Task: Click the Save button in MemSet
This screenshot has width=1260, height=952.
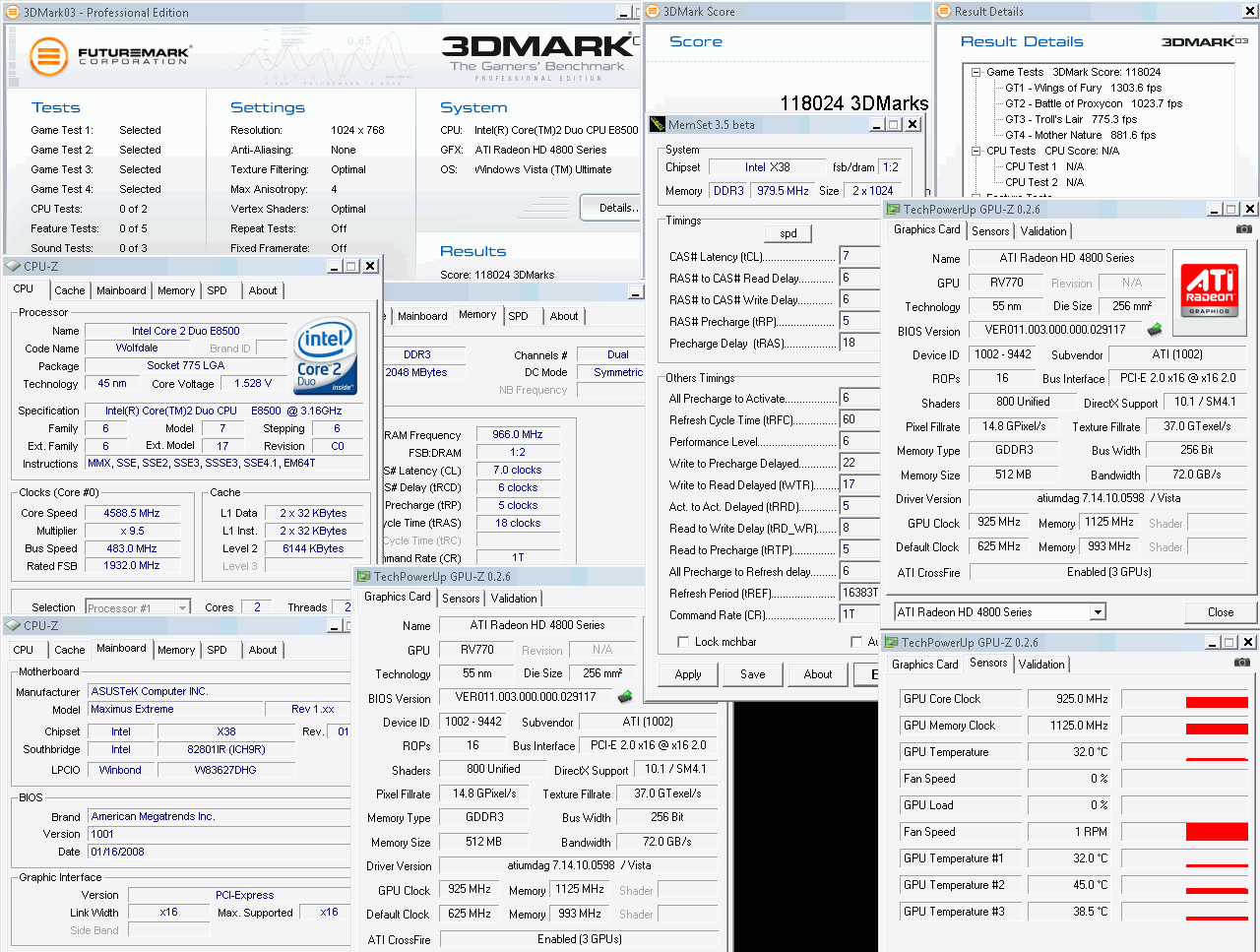Action: (x=753, y=674)
